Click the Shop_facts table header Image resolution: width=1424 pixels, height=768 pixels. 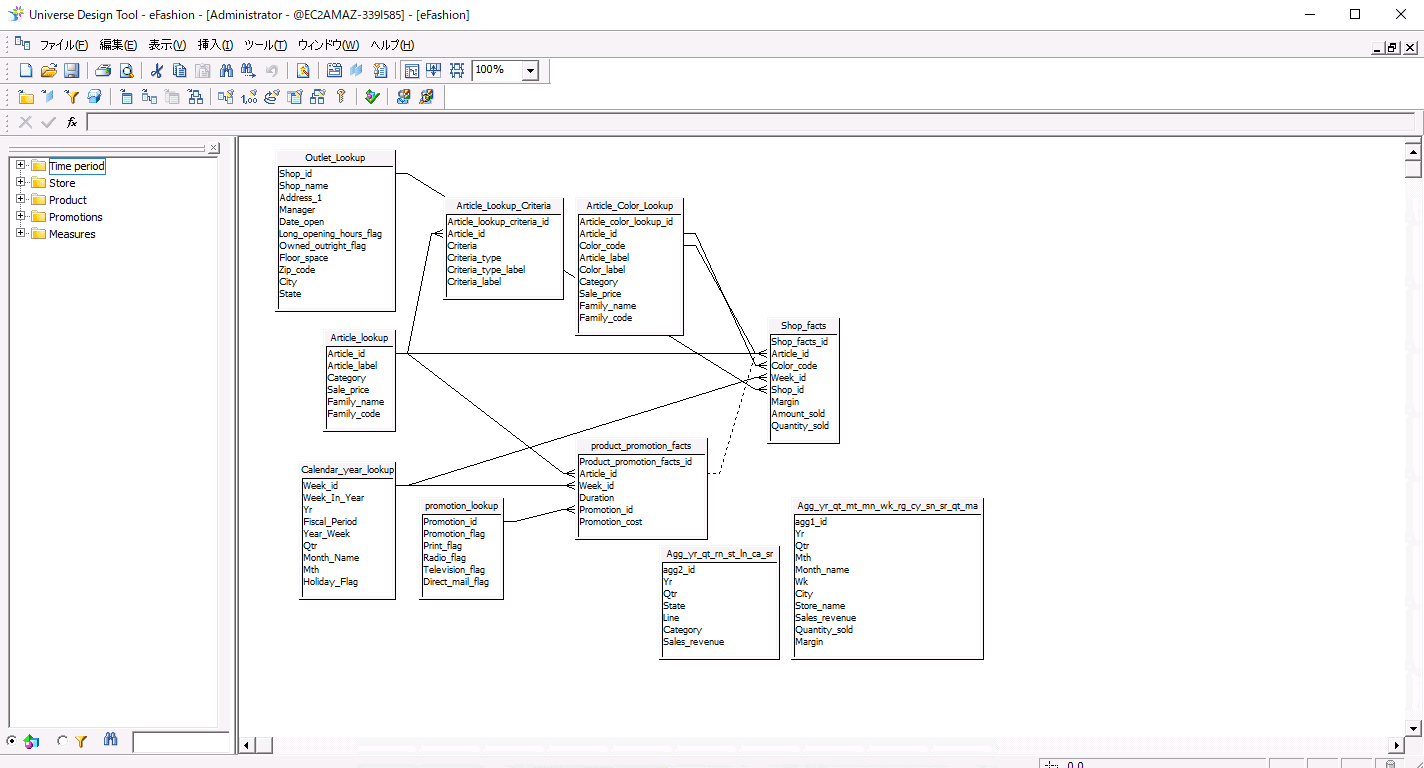(803, 326)
